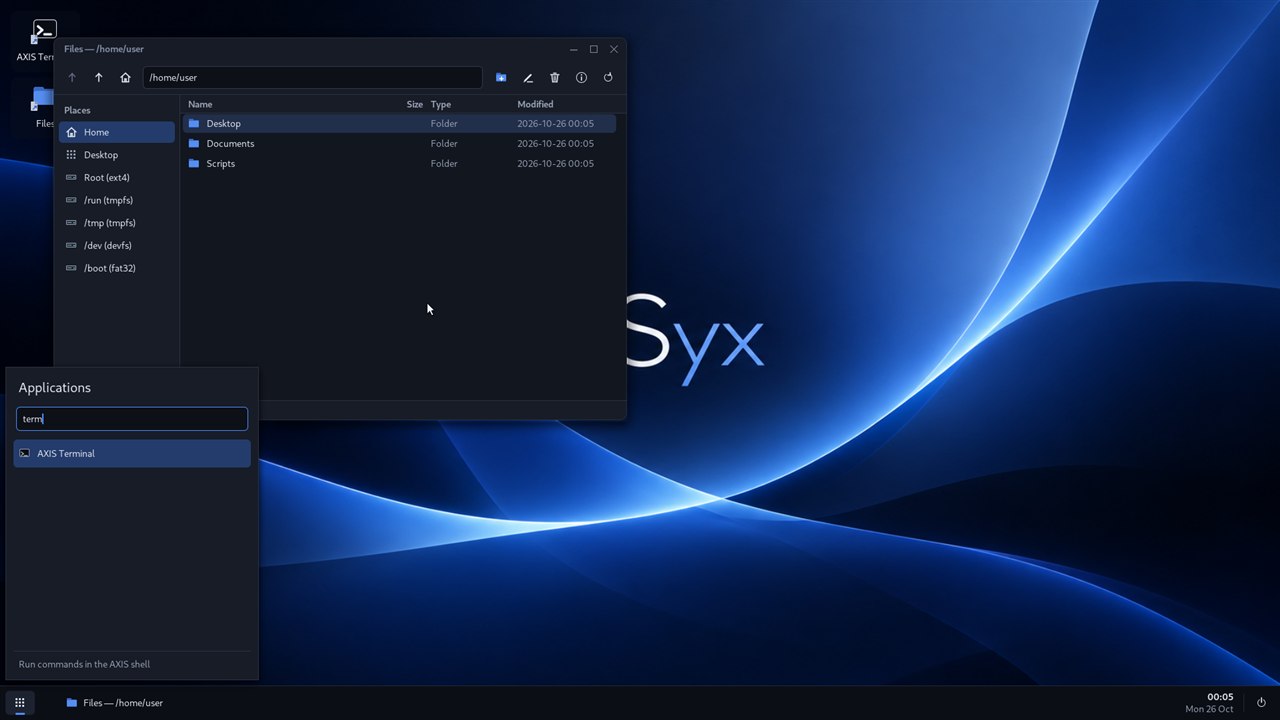Screen dimensions: 1280x720
Task: Open the applications launcher grid in the taskbar
Action: pyautogui.click(x=19, y=703)
